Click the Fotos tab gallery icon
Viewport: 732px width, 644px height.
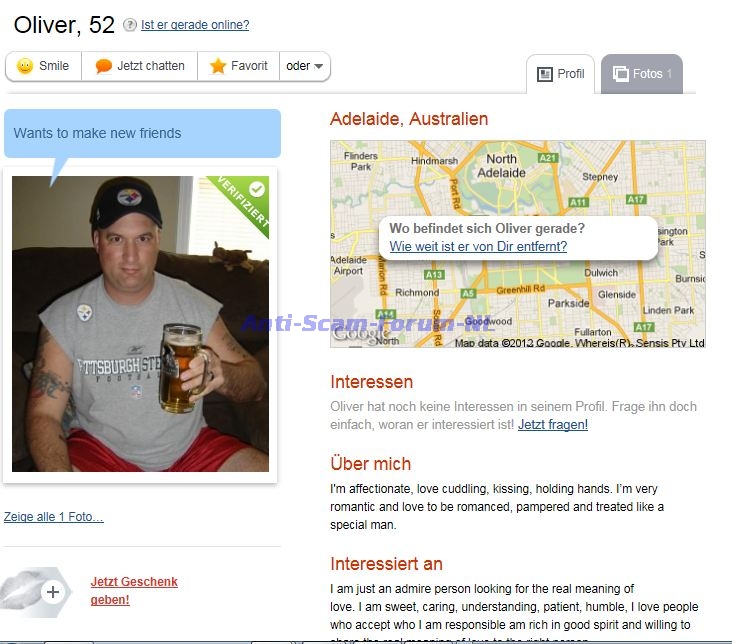coord(620,74)
